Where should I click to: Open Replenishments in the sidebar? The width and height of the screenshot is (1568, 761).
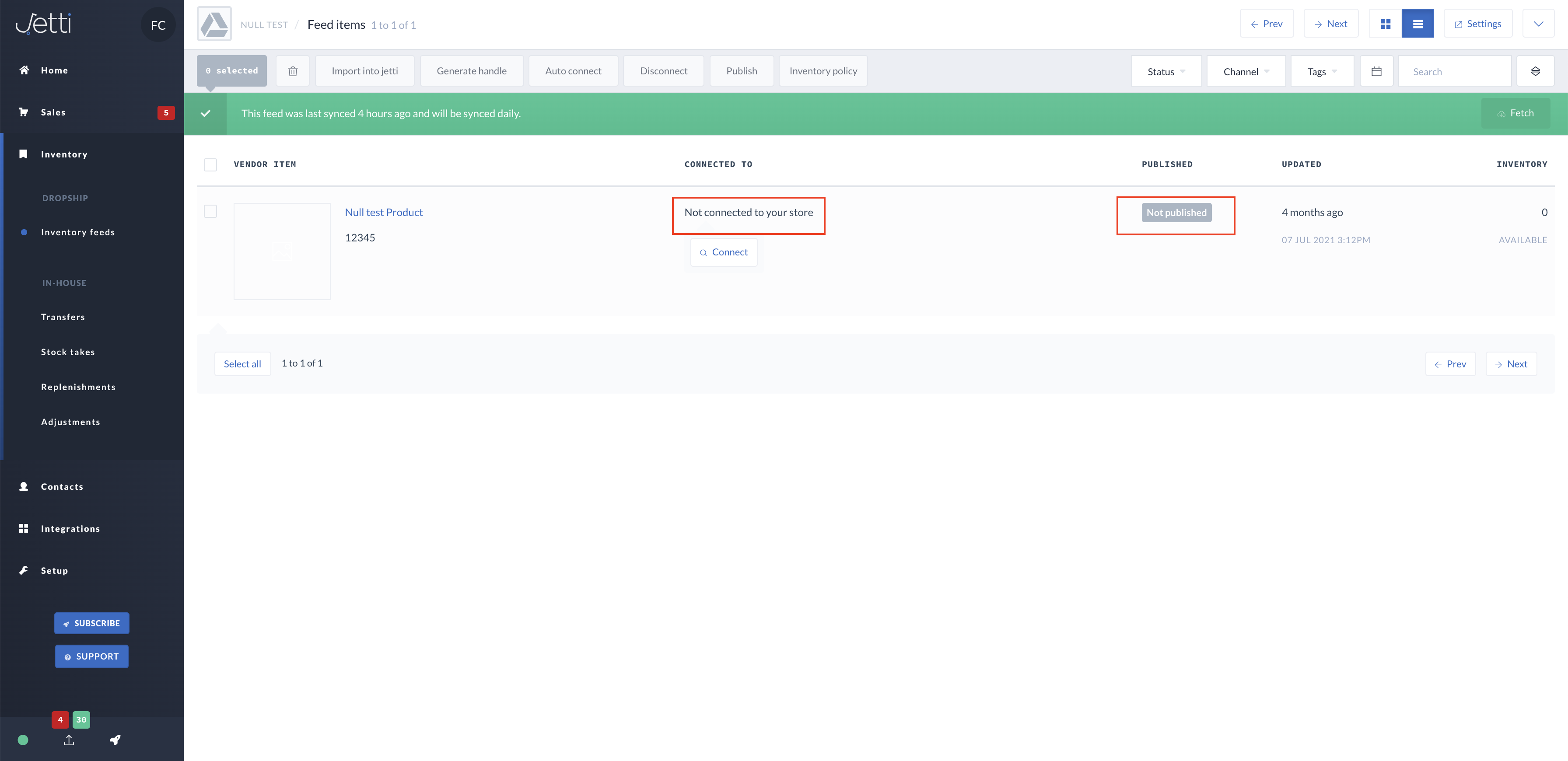(x=78, y=387)
